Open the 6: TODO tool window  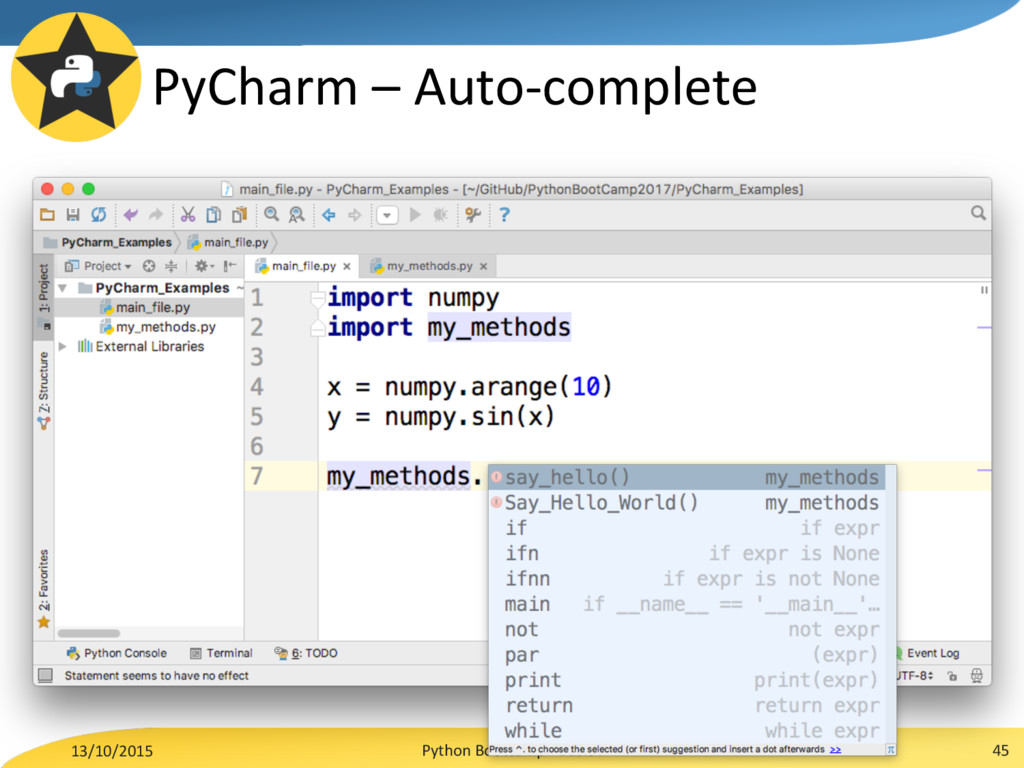pos(306,653)
